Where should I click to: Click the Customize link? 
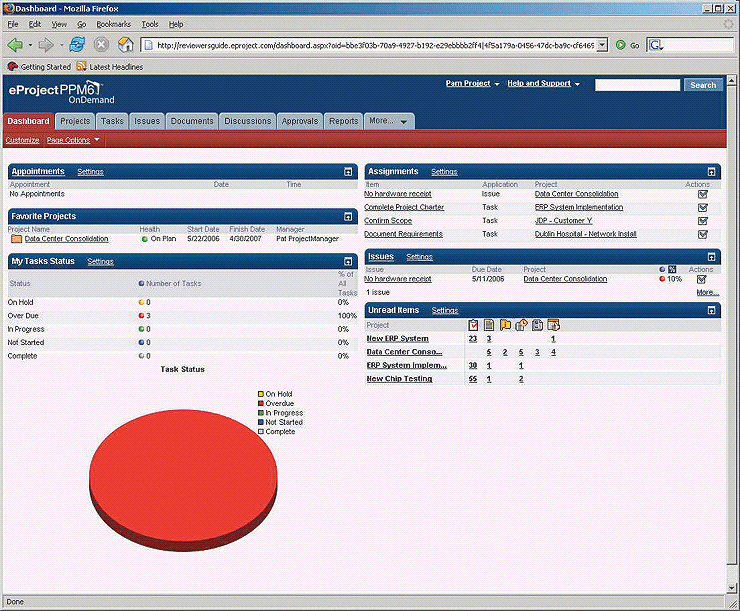23,140
